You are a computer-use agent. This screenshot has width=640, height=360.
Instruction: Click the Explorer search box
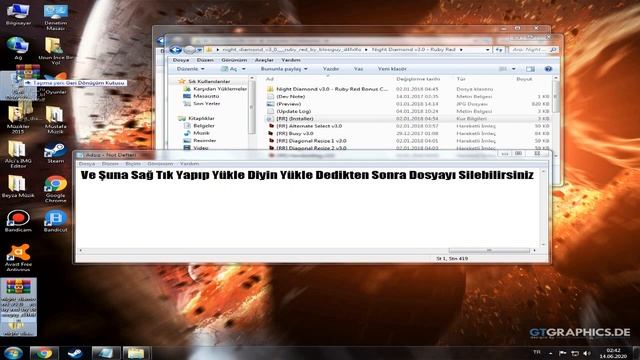click(x=533, y=50)
